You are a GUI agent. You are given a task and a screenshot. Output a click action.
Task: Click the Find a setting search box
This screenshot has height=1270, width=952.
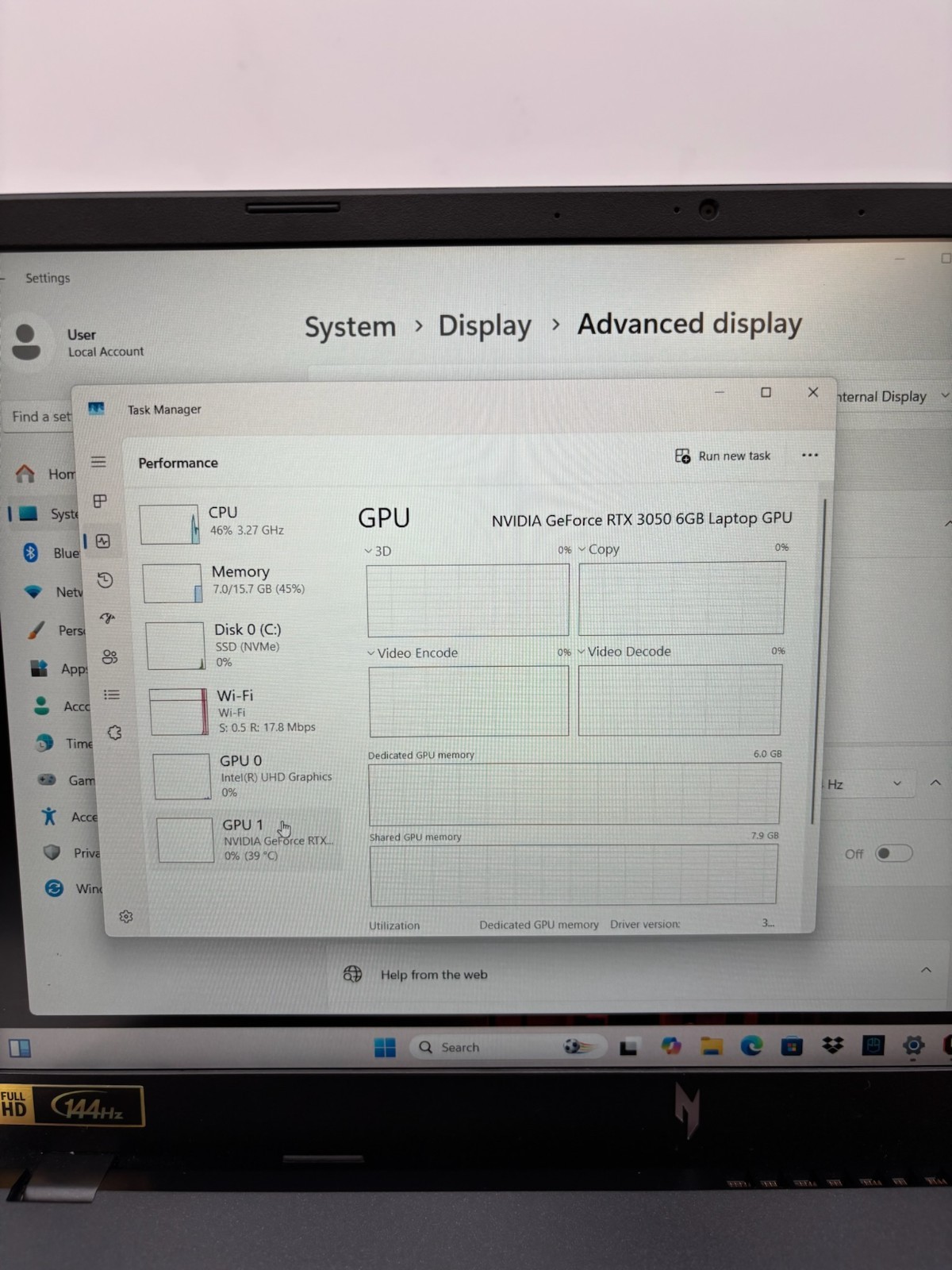(x=40, y=416)
